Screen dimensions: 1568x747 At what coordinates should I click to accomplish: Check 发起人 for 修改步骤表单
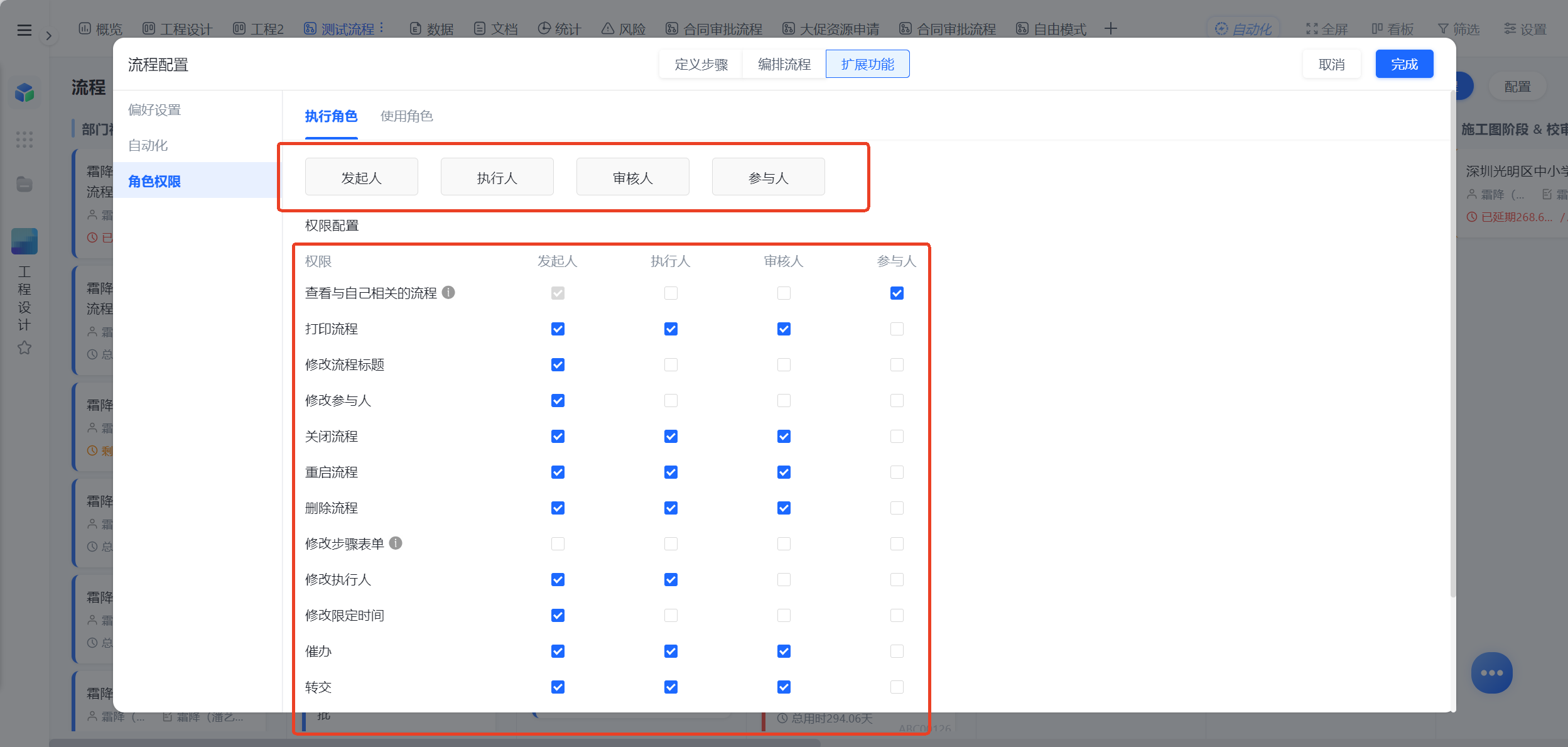click(558, 544)
